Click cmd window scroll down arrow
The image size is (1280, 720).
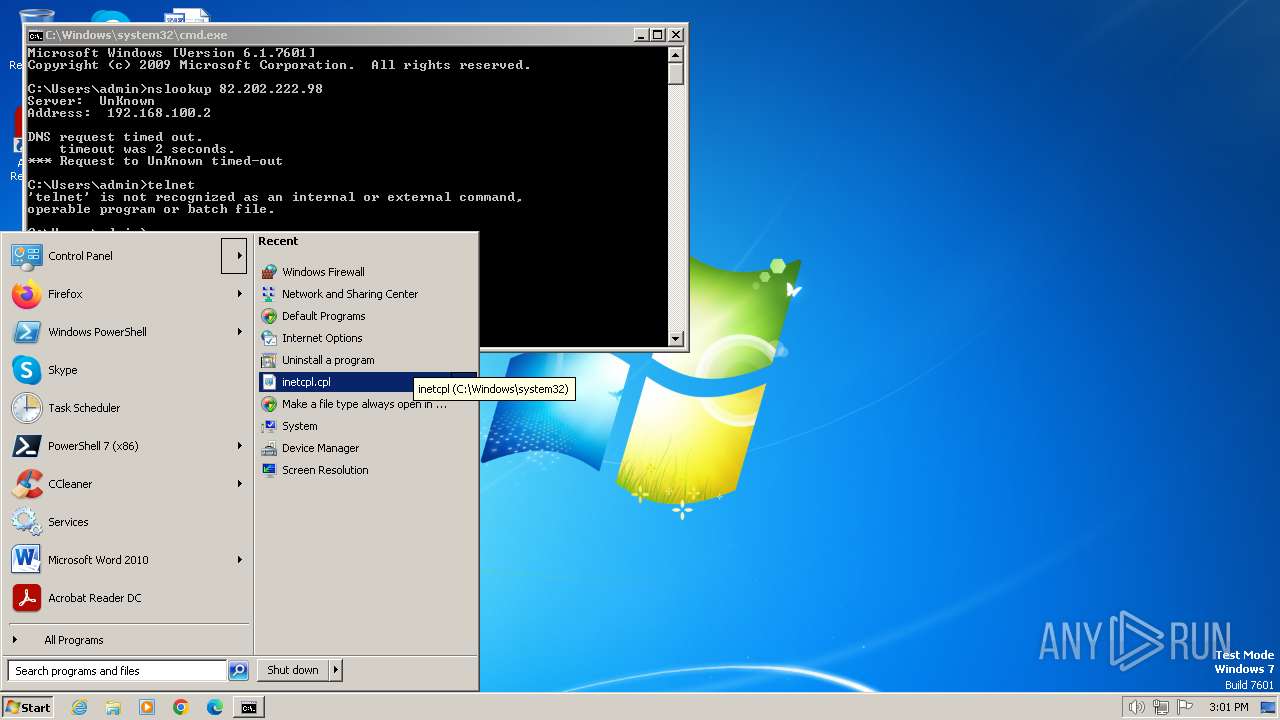pos(676,338)
